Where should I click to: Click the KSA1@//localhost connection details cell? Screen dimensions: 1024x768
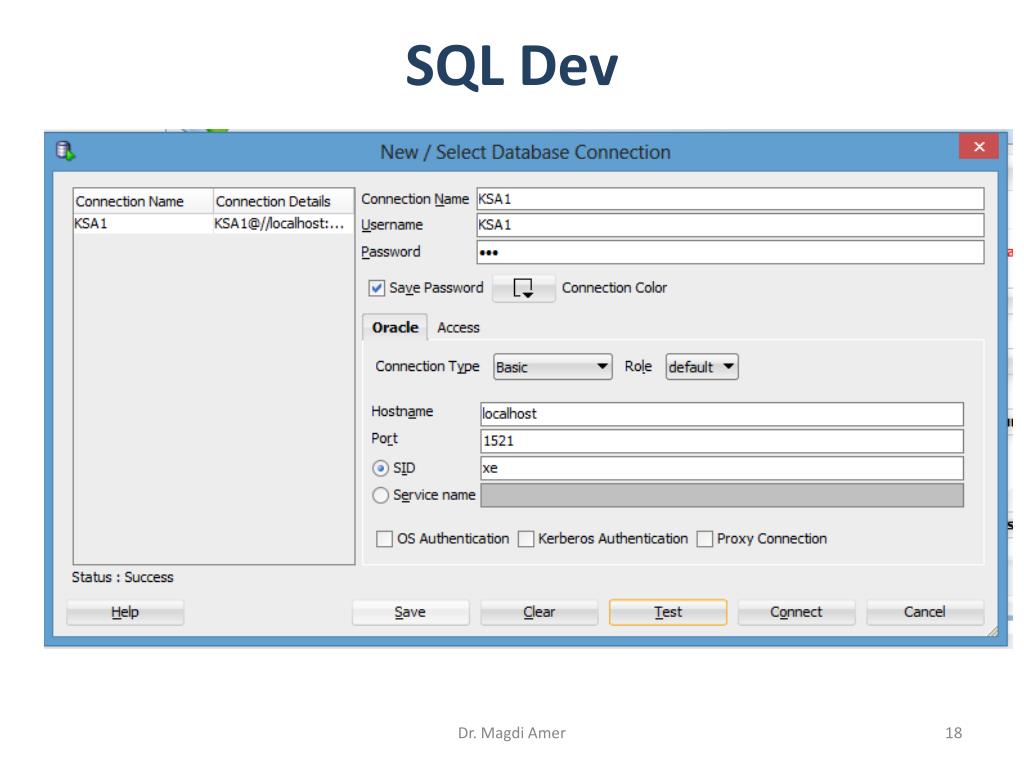tap(283, 223)
